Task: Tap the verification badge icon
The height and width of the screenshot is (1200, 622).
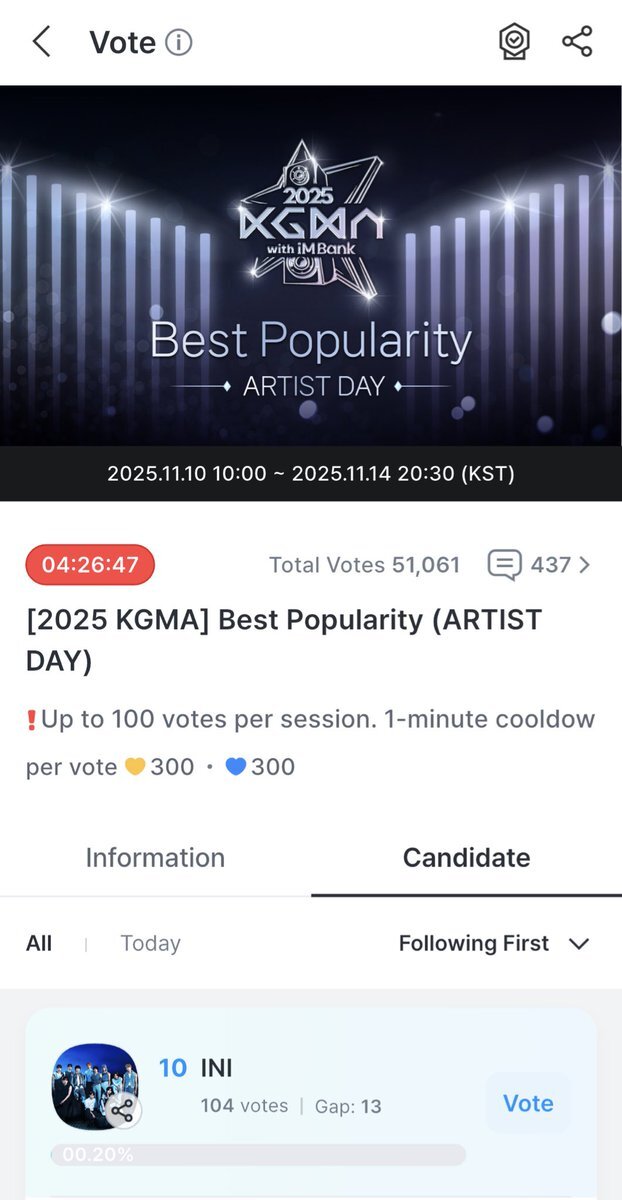Action: (514, 42)
